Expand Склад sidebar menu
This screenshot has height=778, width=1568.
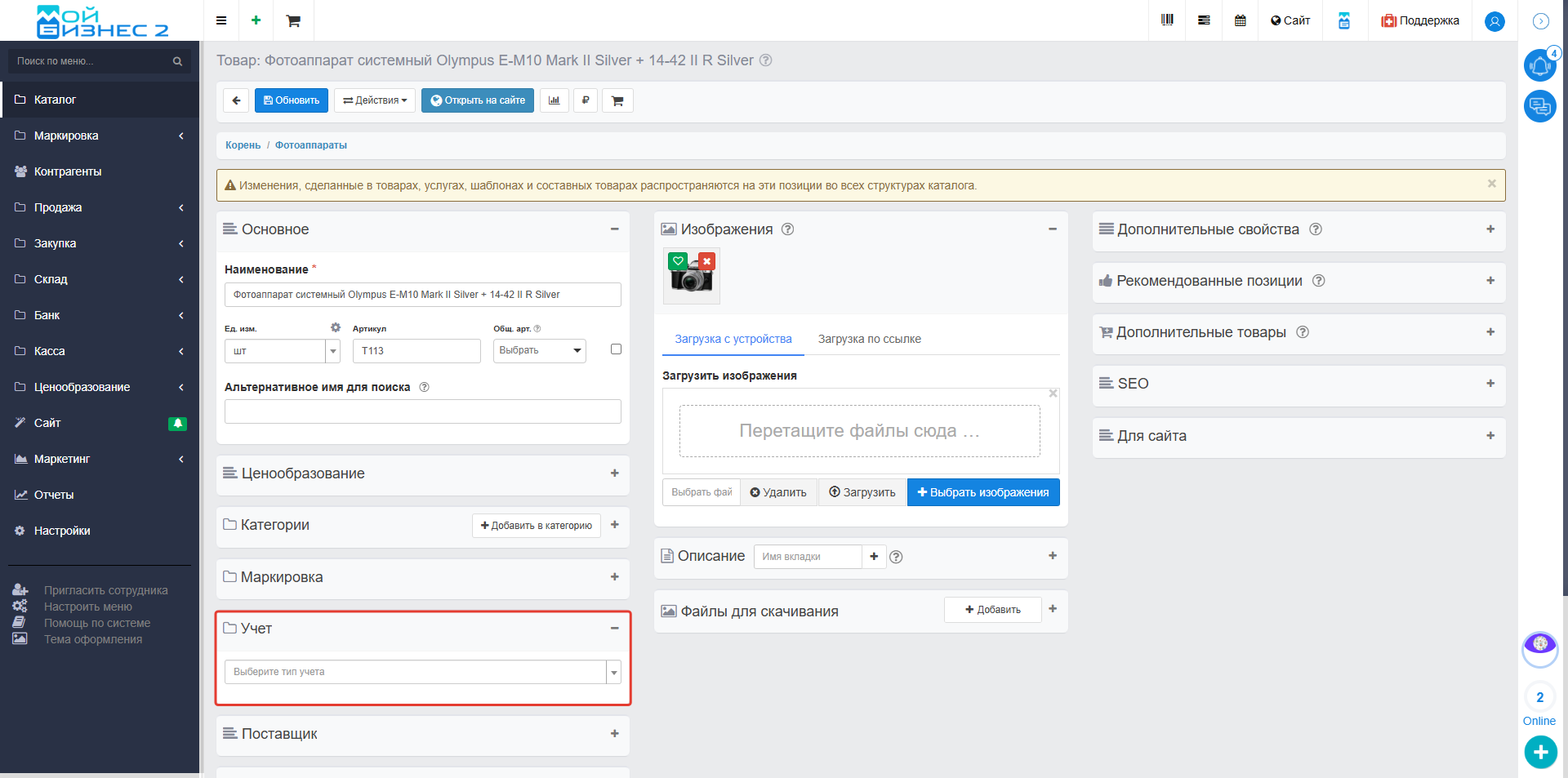pyautogui.click(x=100, y=279)
